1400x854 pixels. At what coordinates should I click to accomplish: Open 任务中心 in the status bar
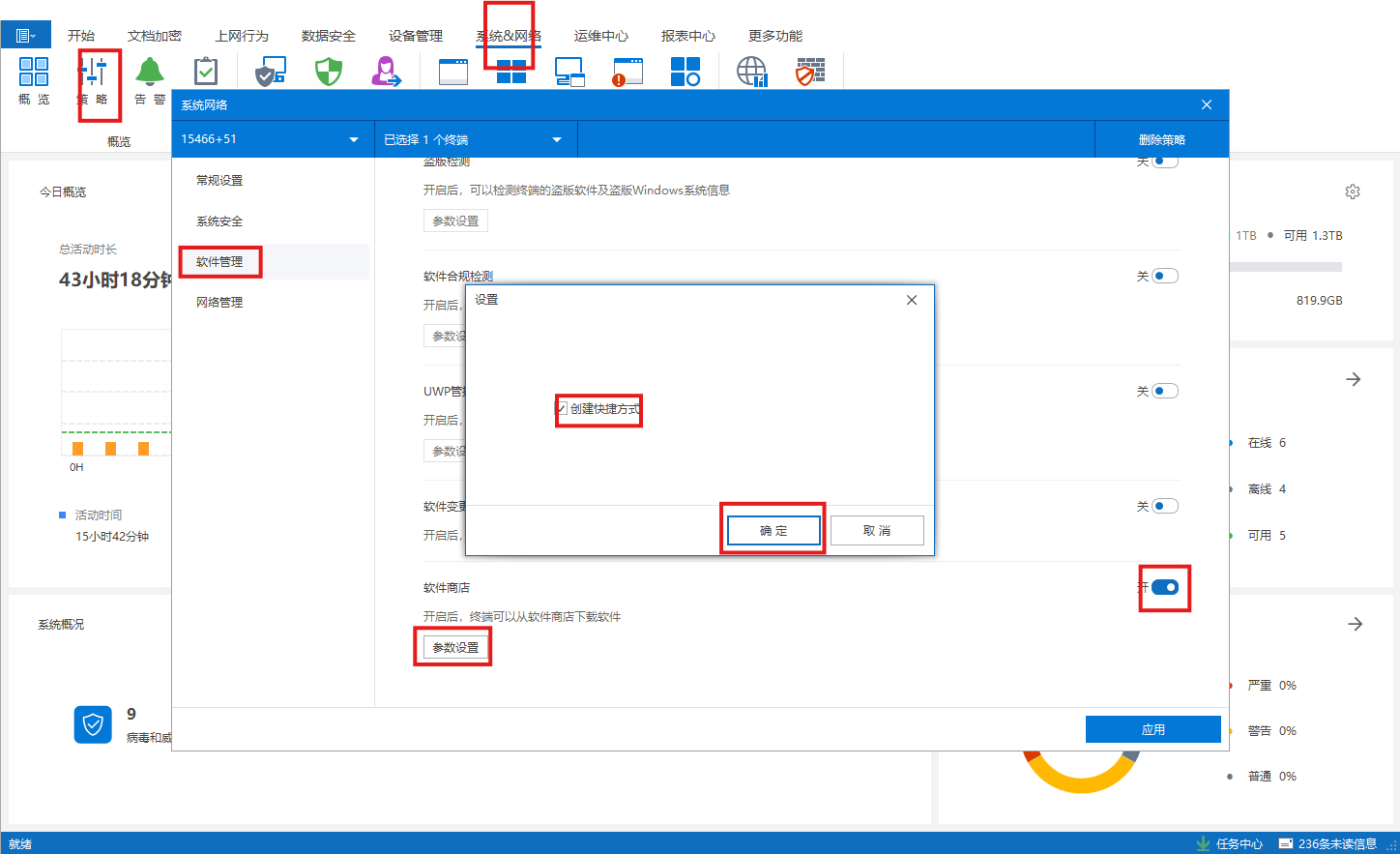click(1230, 843)
